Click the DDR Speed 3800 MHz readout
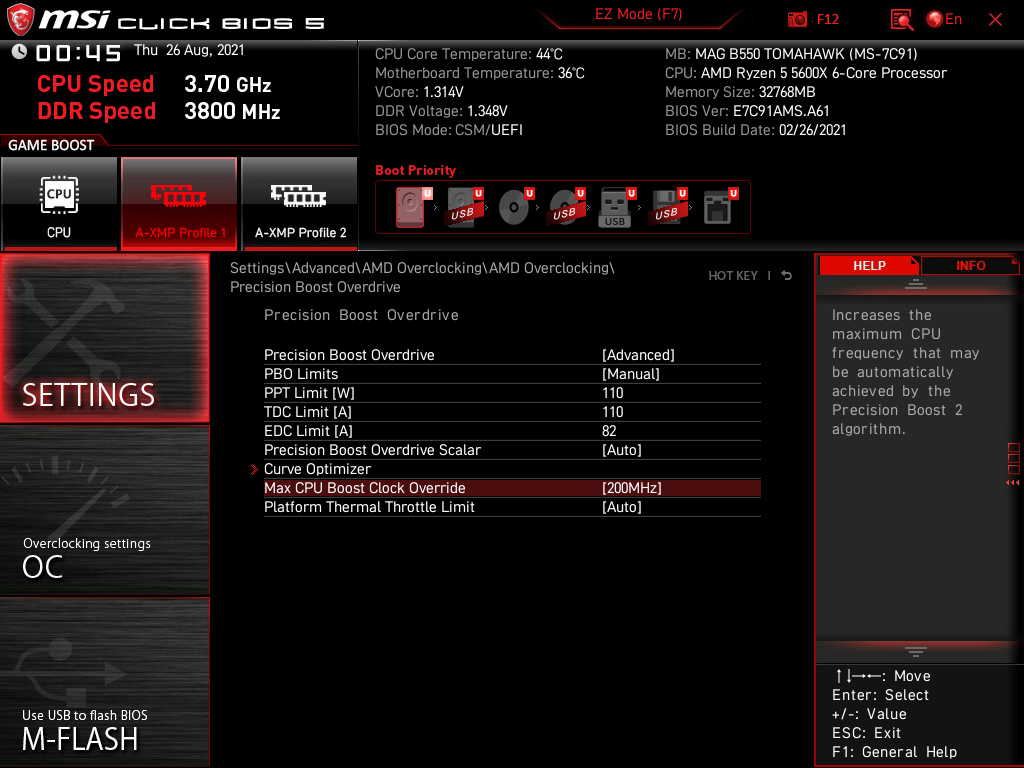Viewport: 1024px width, 768px height. (159, 111)
